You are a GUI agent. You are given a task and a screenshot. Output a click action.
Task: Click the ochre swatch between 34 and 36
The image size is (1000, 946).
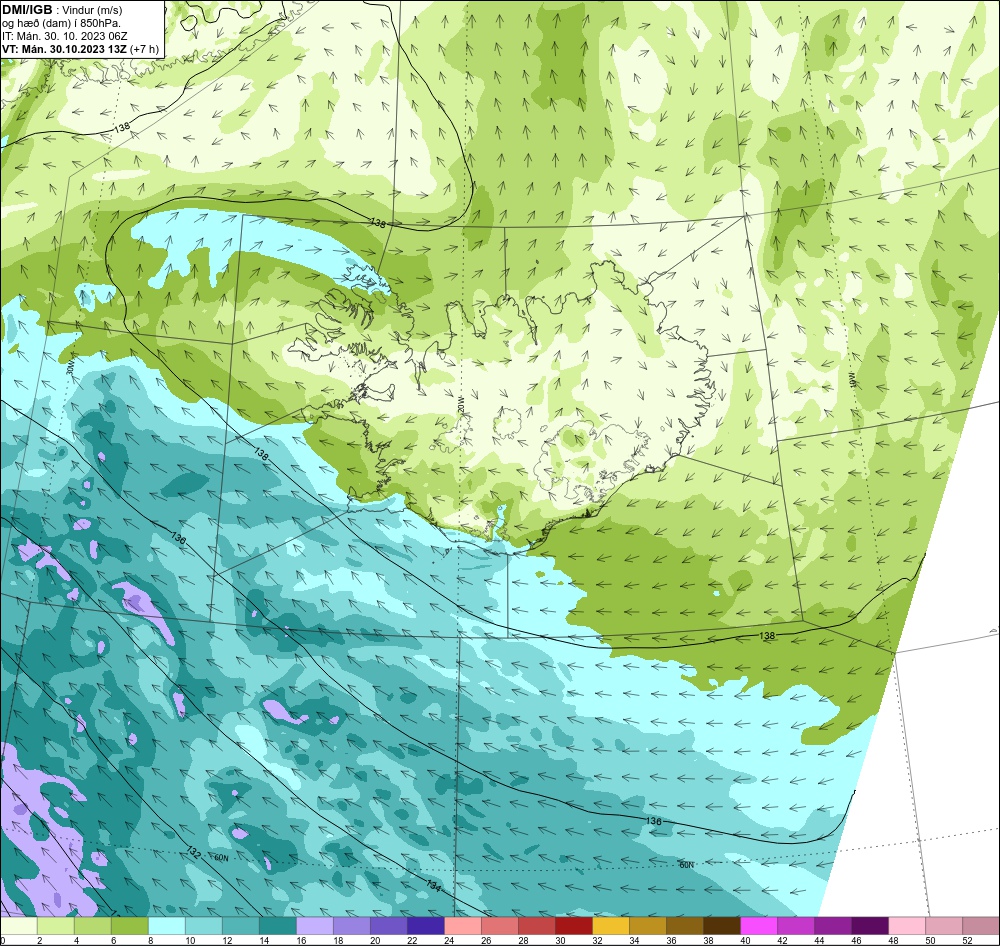[648, 924]
